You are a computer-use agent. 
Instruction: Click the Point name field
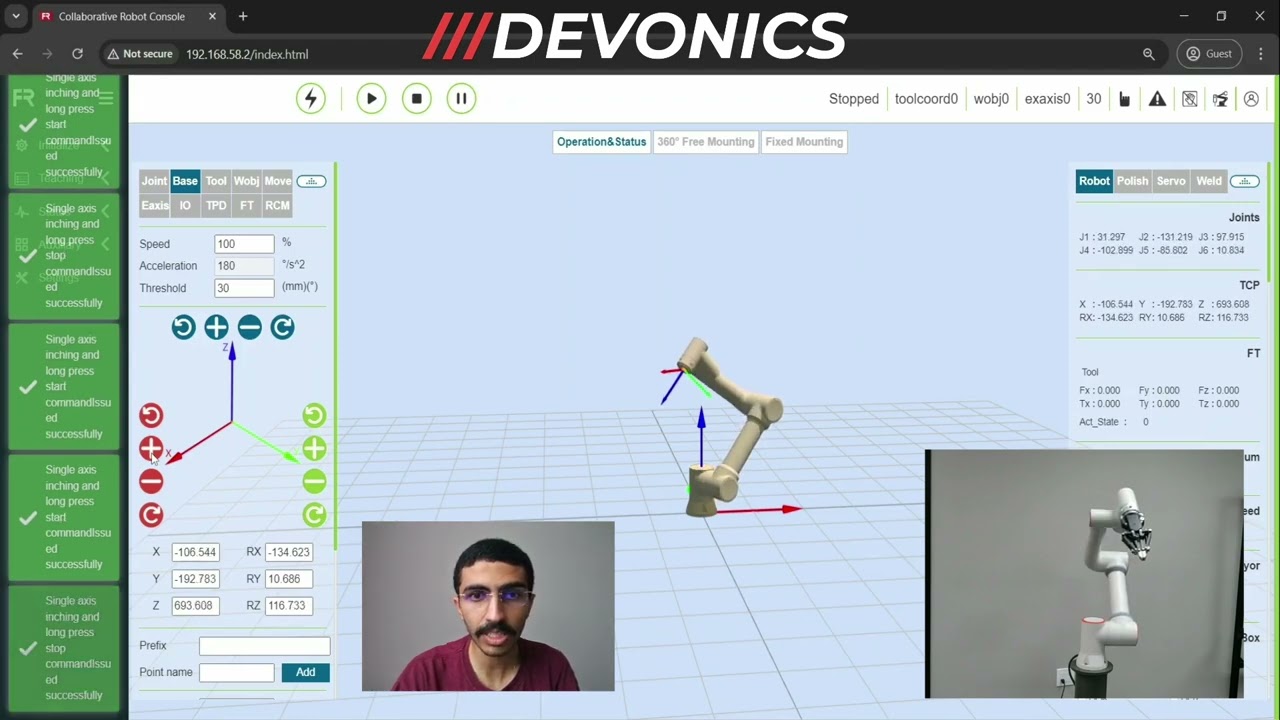(x=236, y=672)
